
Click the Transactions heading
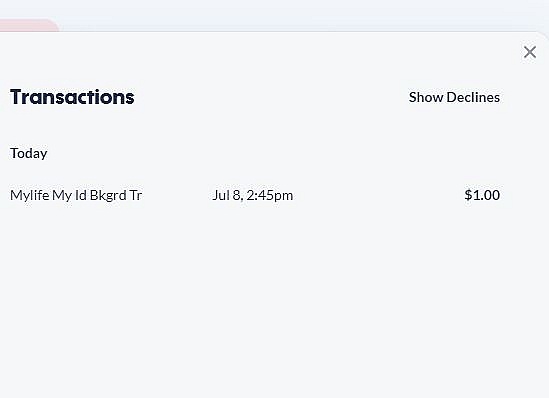pyautogui.click(x=72, y=97)
